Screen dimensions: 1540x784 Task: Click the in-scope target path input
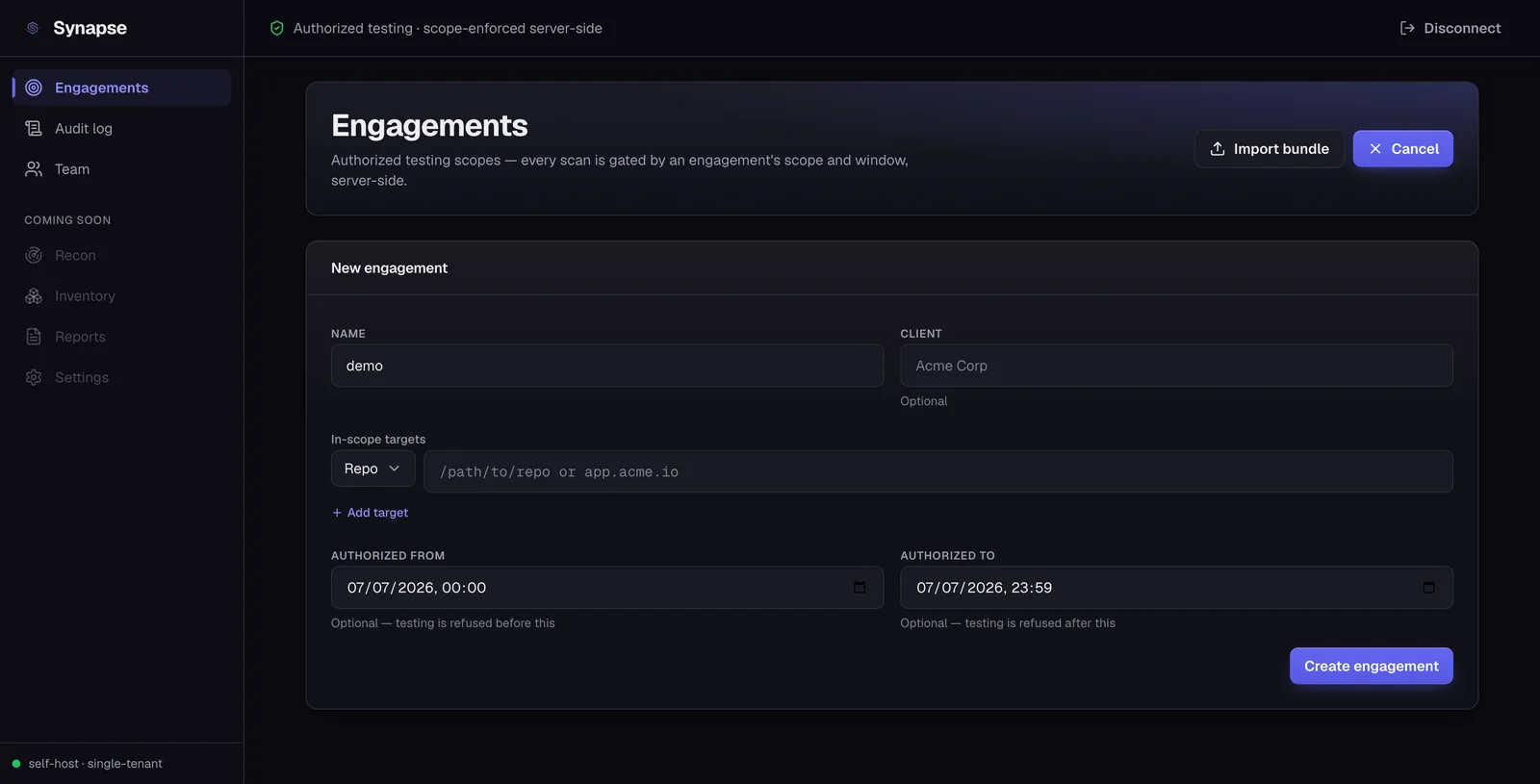click(938, 471)
